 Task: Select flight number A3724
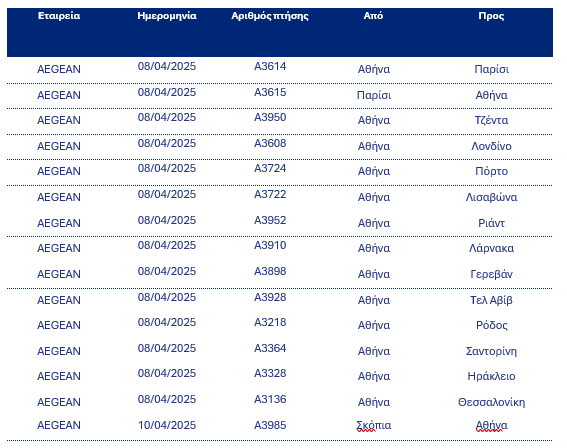point(270,168)
